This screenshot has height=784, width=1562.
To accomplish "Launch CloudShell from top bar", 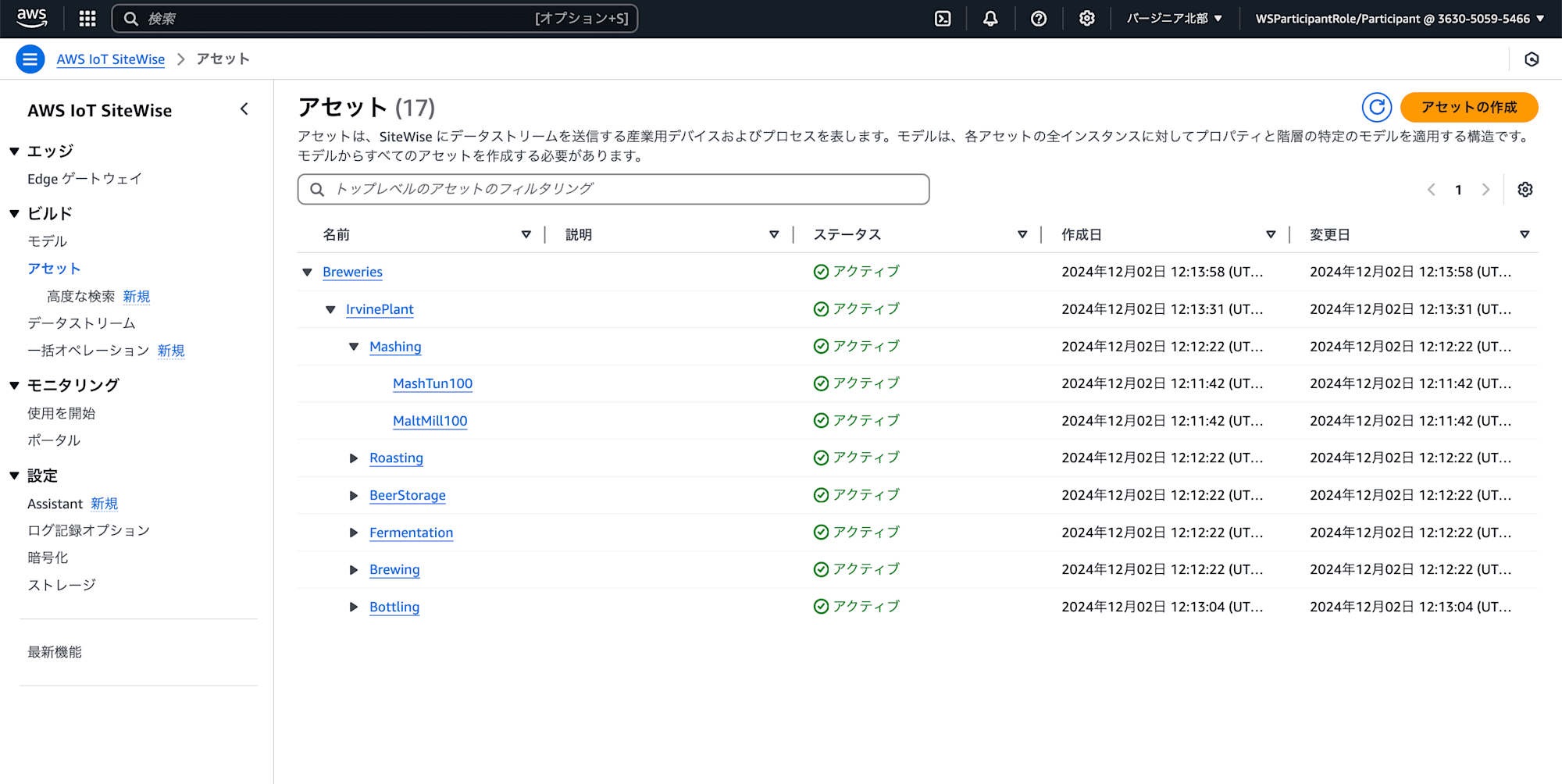I will coord(943,19).
